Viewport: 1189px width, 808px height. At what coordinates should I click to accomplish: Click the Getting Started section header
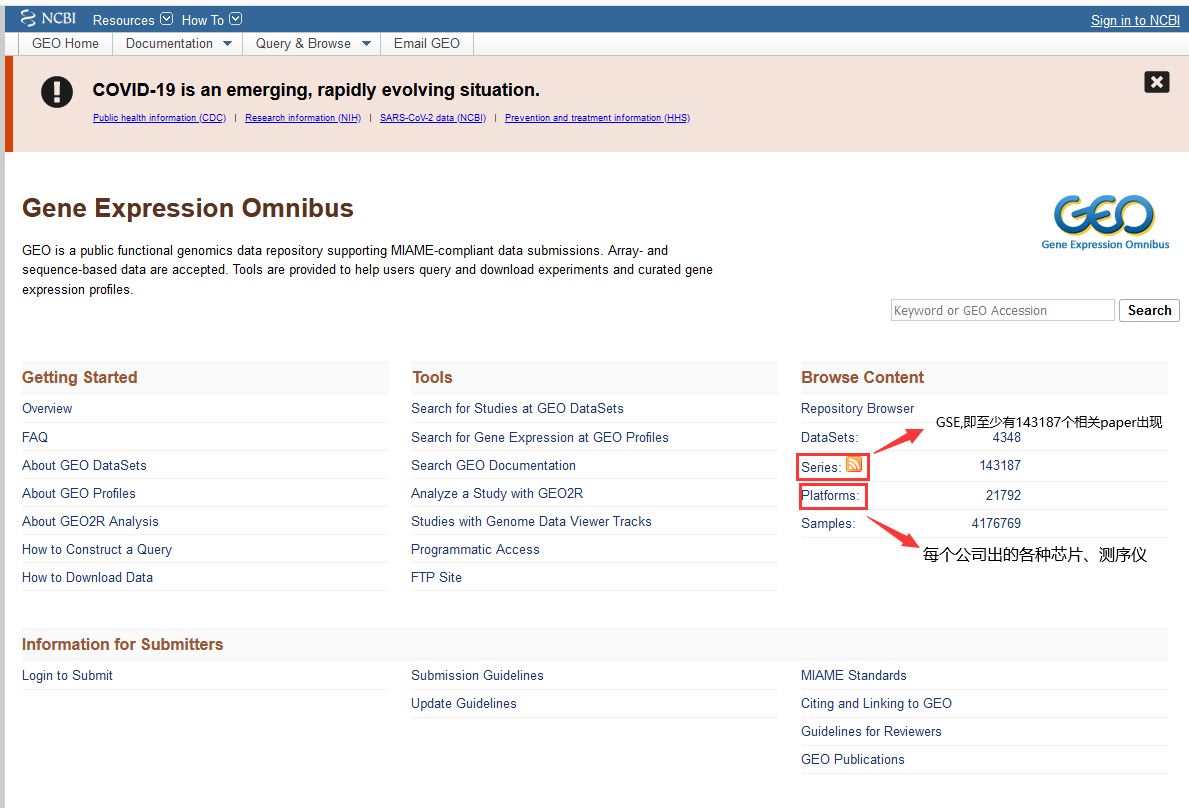click(x=80, y=377)
